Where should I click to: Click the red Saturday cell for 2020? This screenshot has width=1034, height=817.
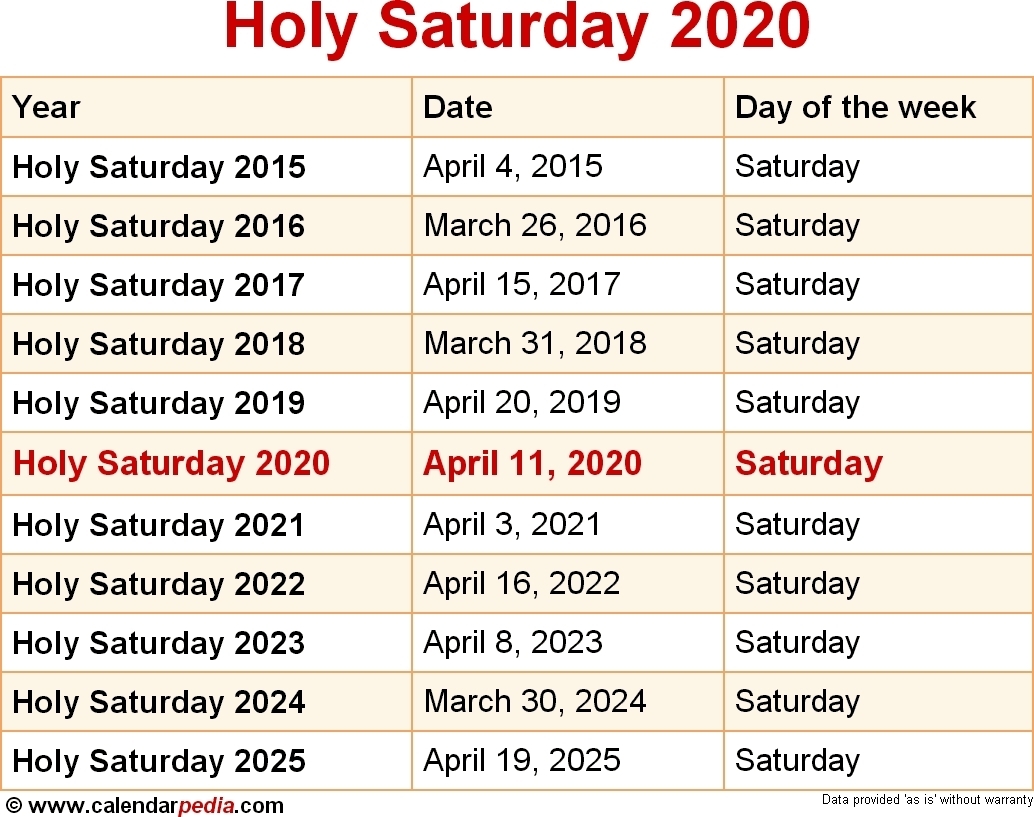coord(808,463)
